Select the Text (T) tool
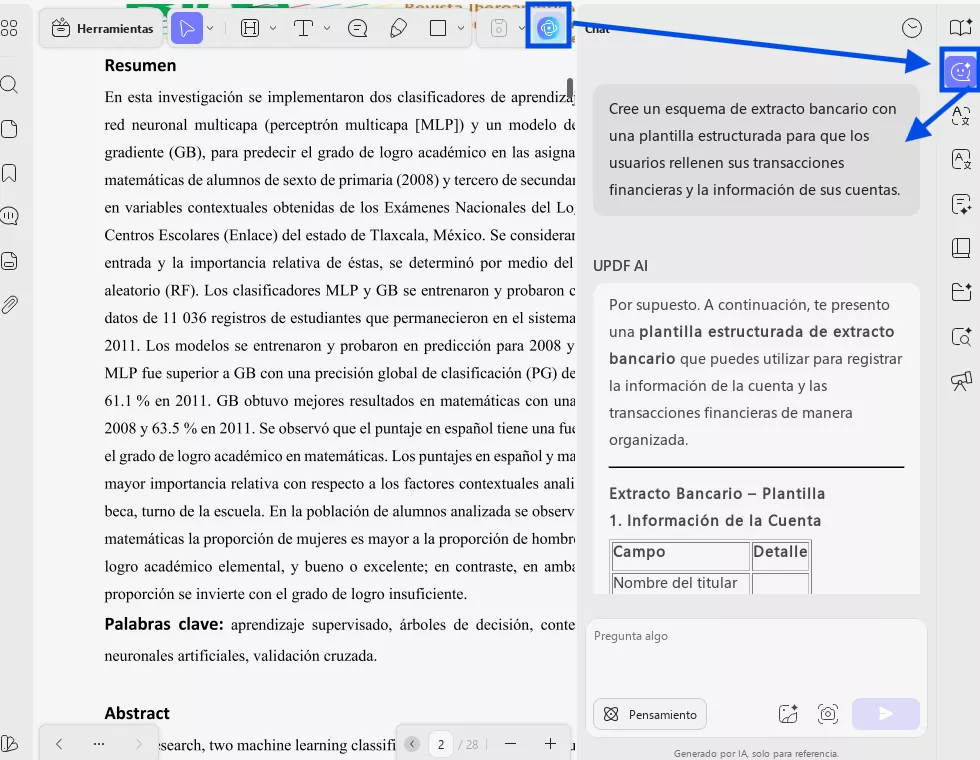Viewport: 980px width, 760px height. (x=304, y=28)
